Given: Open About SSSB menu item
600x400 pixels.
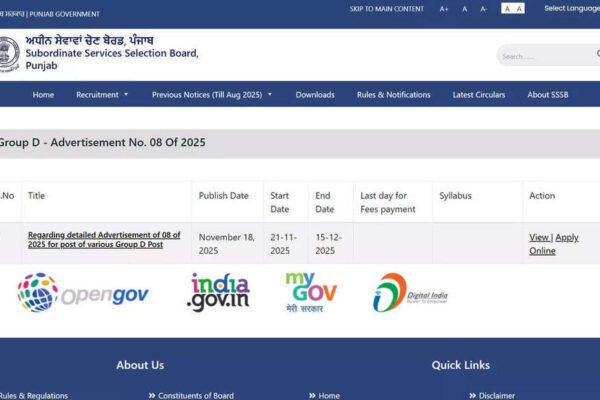Looking at the screenshot, I should tap(548, 95).
